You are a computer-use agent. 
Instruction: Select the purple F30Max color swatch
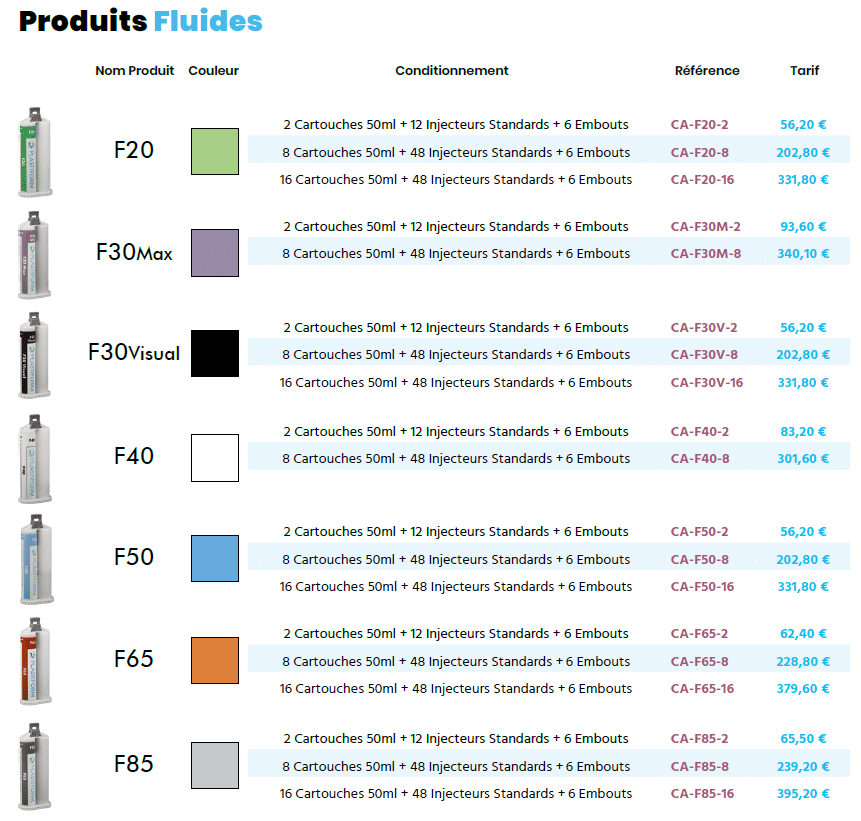tap(215, 253)
